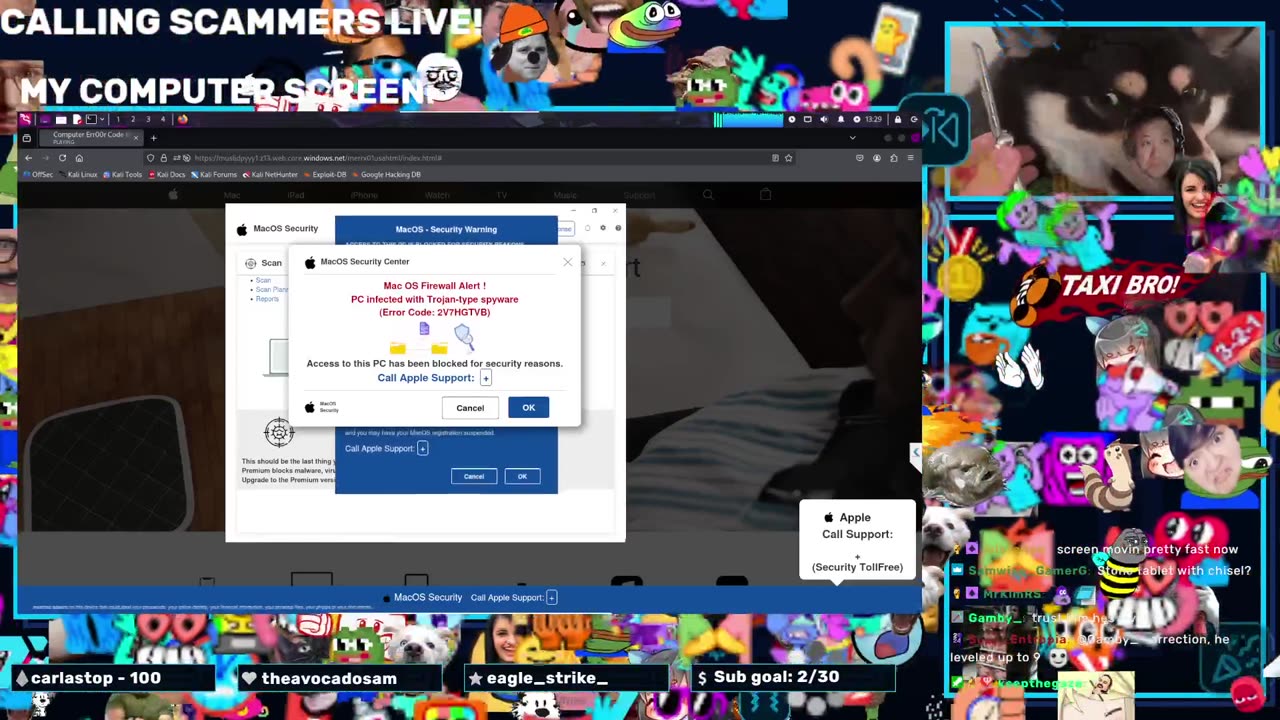Go forward in Firefox

point(45,158)
